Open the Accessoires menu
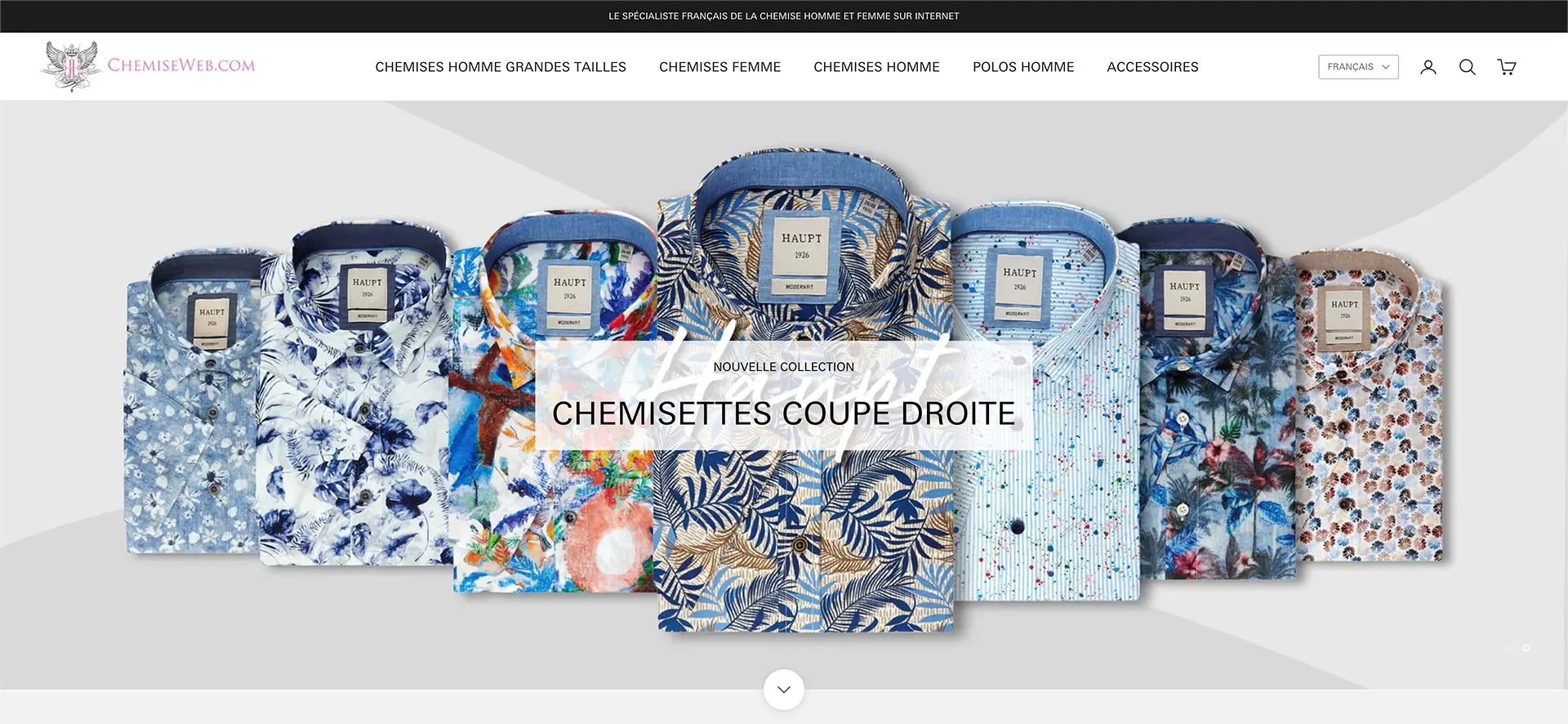The height and width of the screenshot is (724, 1568). [1152, 67]
